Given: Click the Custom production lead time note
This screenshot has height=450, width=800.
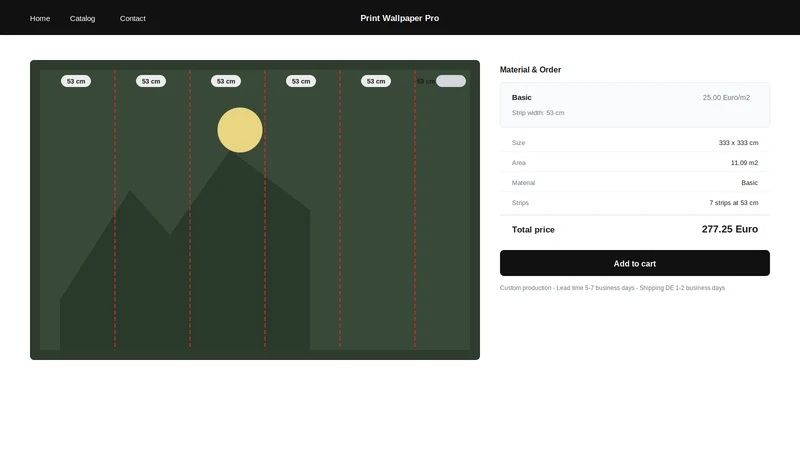Looking at the screenshot, I should pyautogui.click(x=612, y=288).
